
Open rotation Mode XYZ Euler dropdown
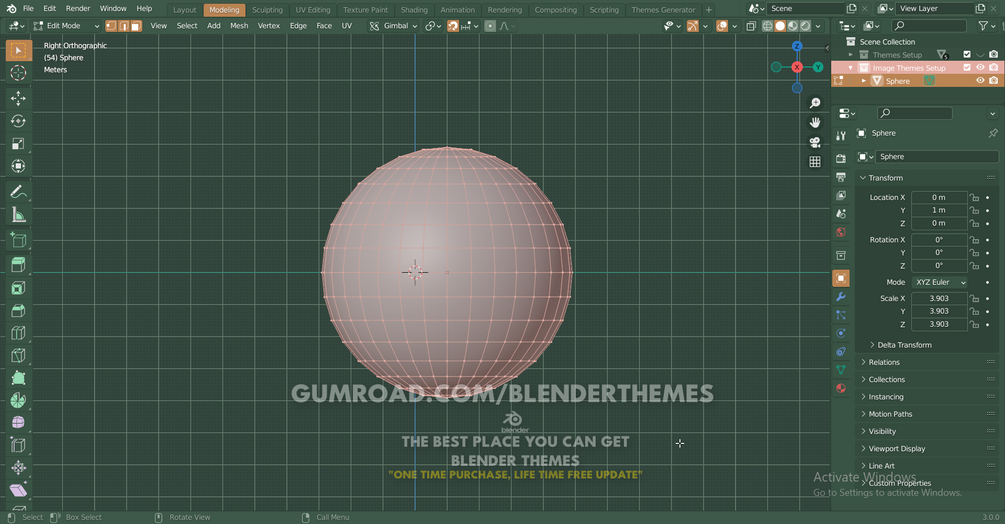pyautogui.click(x=940, y=282)
